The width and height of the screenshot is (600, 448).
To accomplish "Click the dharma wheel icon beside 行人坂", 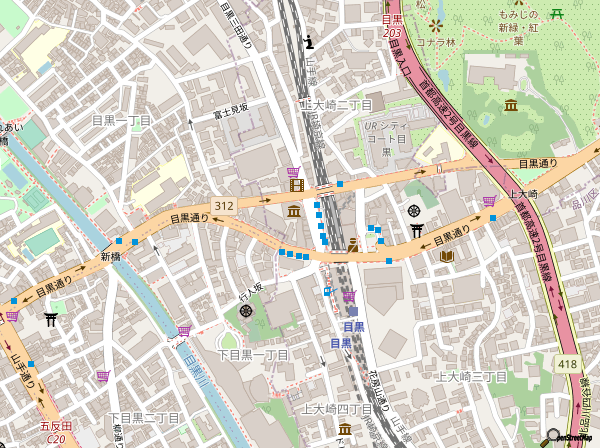I will tap(246, 311).
